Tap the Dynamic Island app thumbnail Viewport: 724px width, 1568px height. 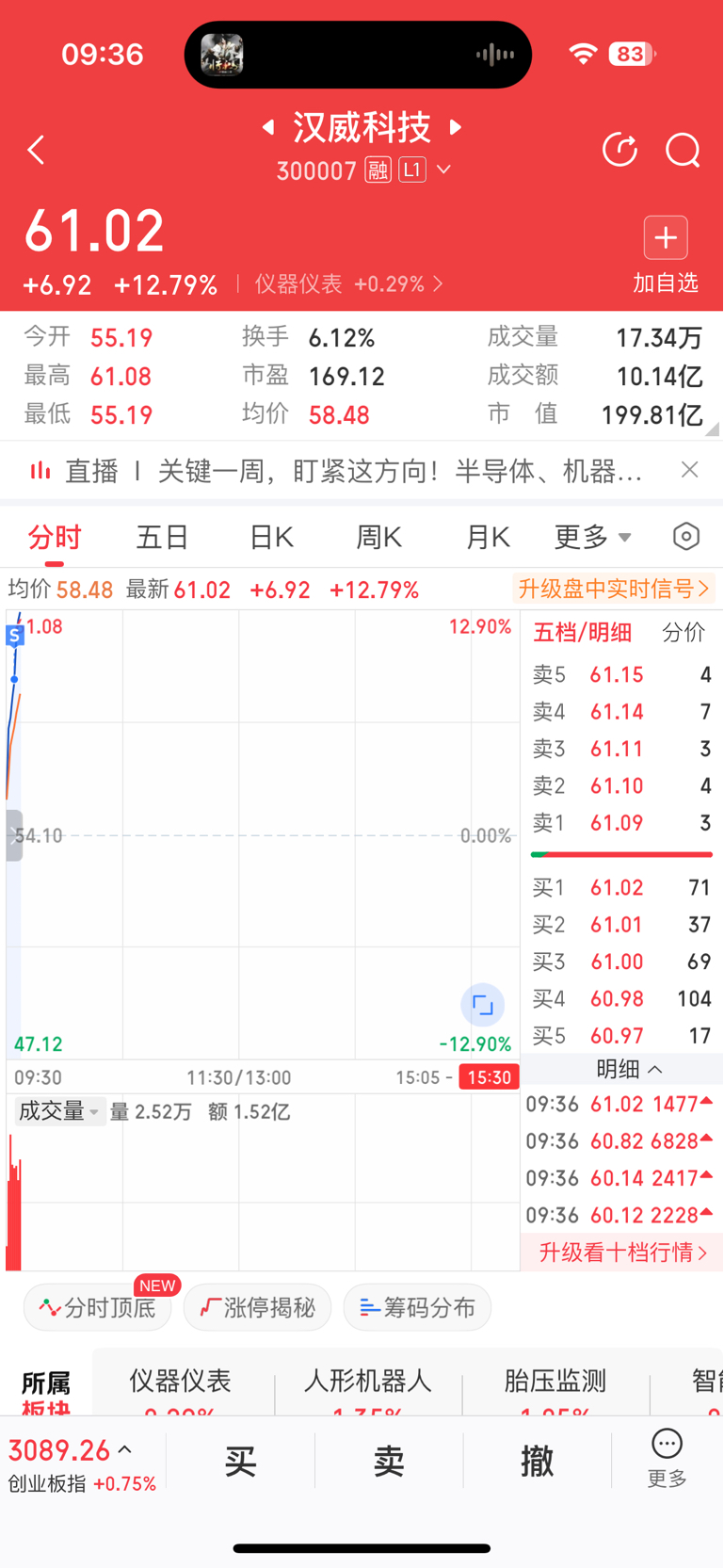coord(222,55)
